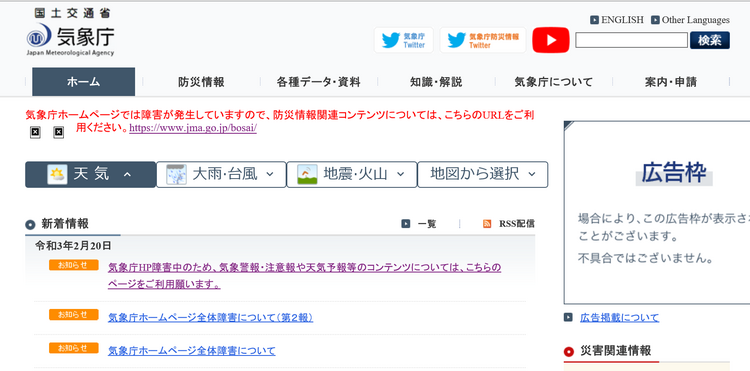Open the 気象庁について navigation menu
Screen dimensions: 750x371
pos(553,82)
